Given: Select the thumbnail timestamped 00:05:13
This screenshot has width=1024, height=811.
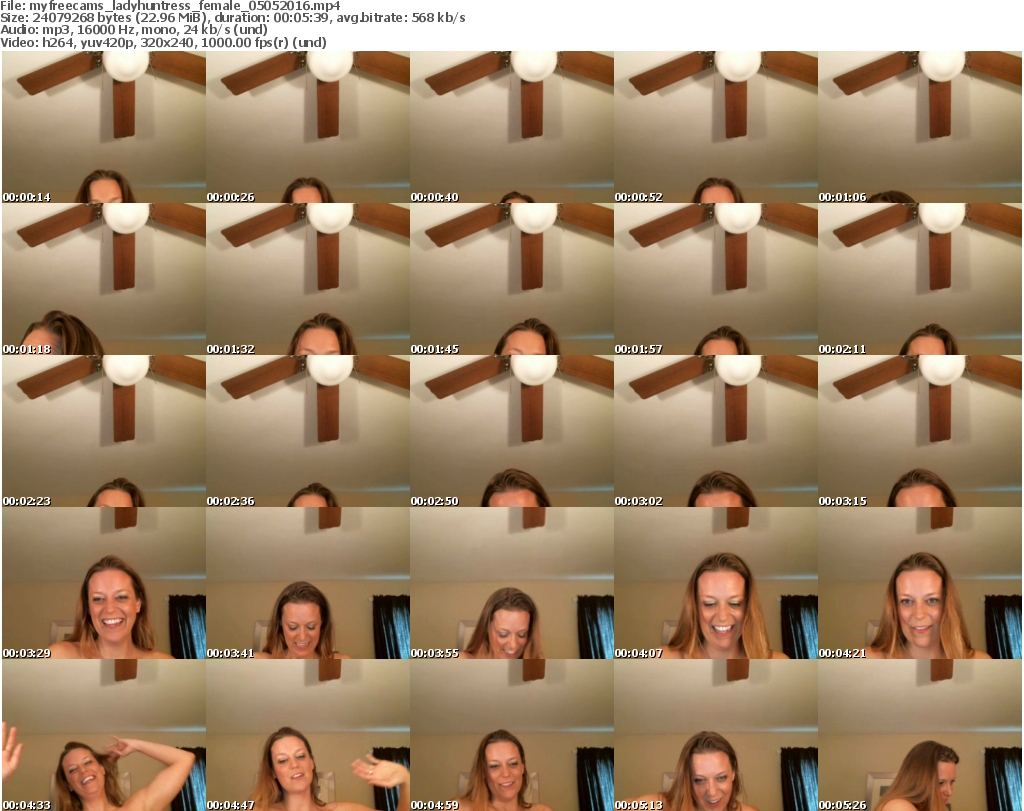Looking at the screenshot, I should (x=716, y=735).
